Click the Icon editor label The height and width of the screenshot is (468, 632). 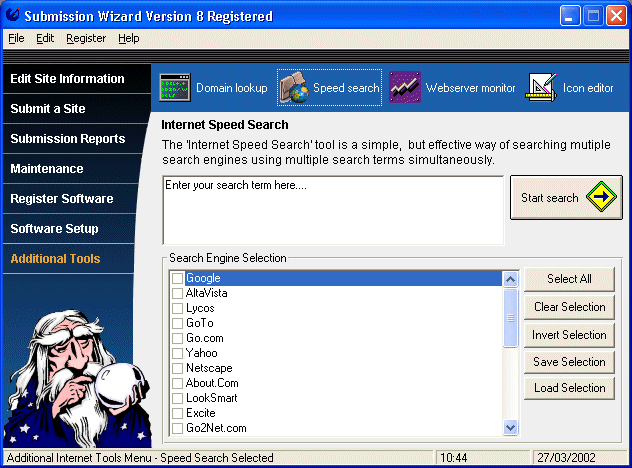coord(588,88)
